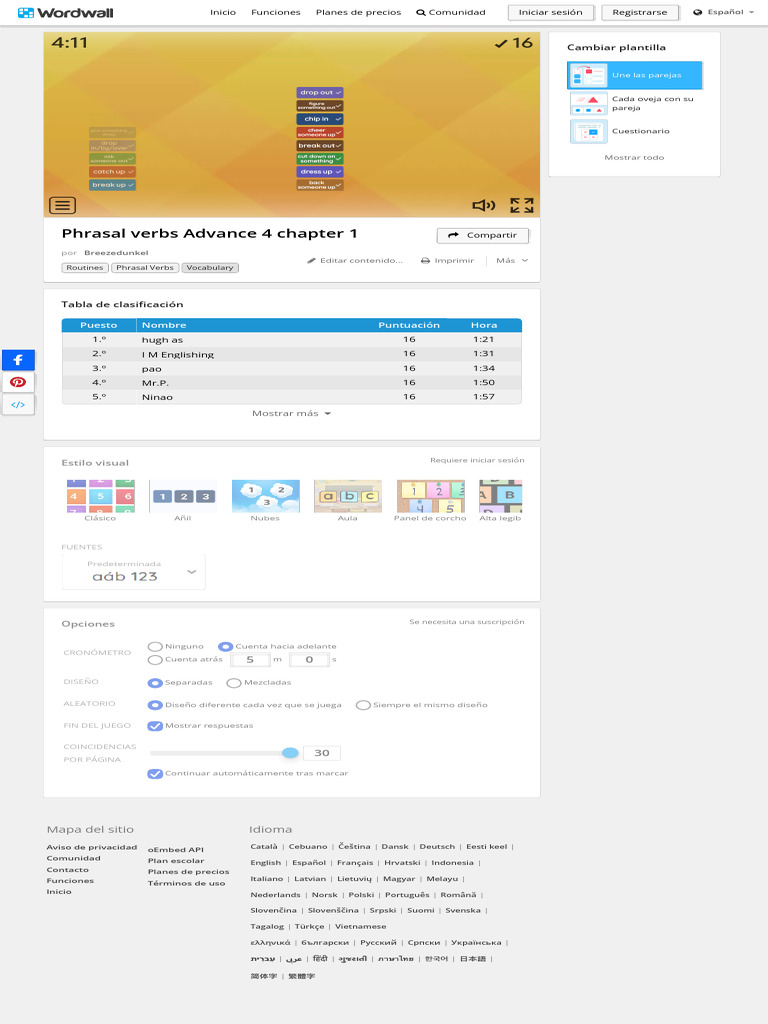Click the globe language icon
768x1024 pixels.
click(697, 12)
